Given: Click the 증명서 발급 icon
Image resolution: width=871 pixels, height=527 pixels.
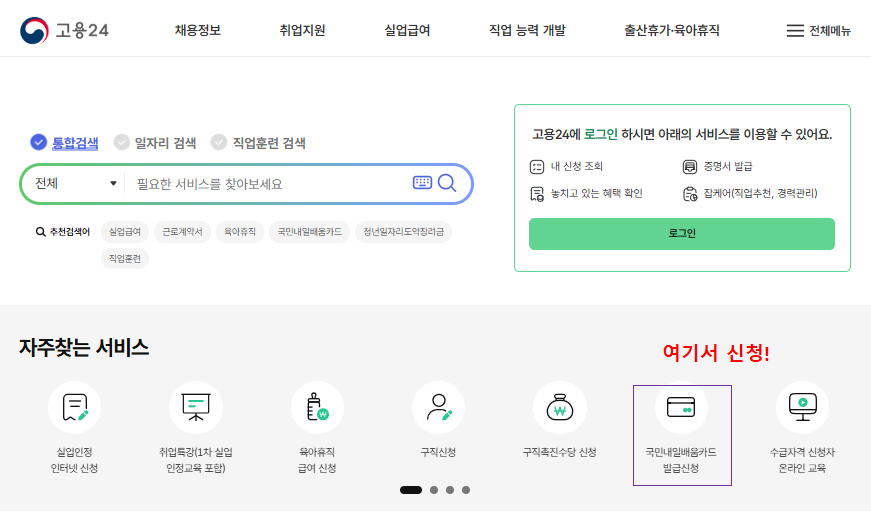Looking at the screenshot, I should pyautogui.click(x=689, y=166).
